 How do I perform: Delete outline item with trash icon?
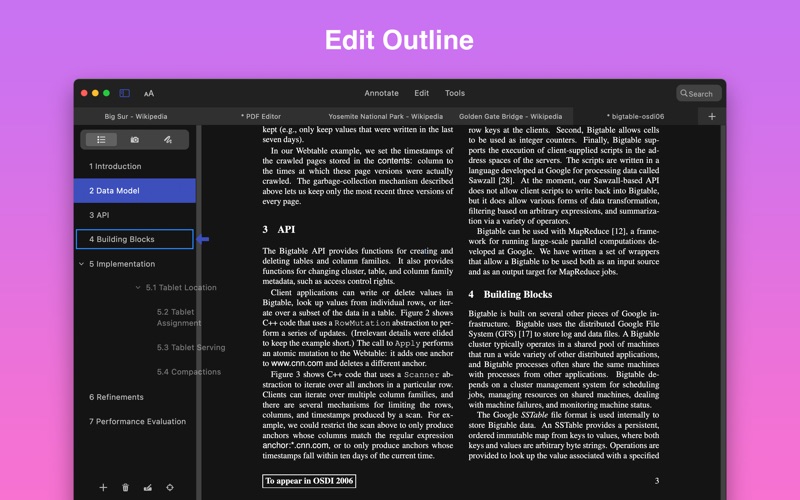point(126,488)
